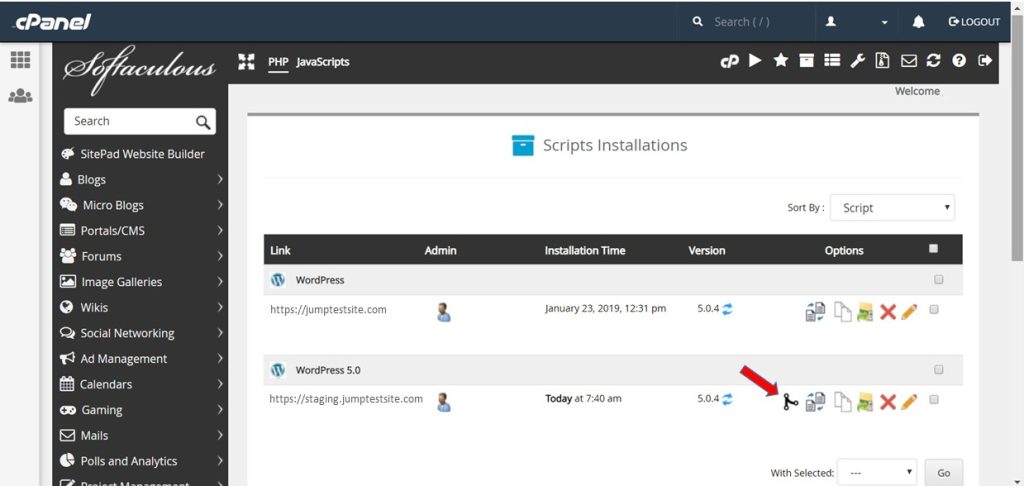Open user manager people icon in sidebar
Viewport: 1024px width, 486px height.
[20, 96]
